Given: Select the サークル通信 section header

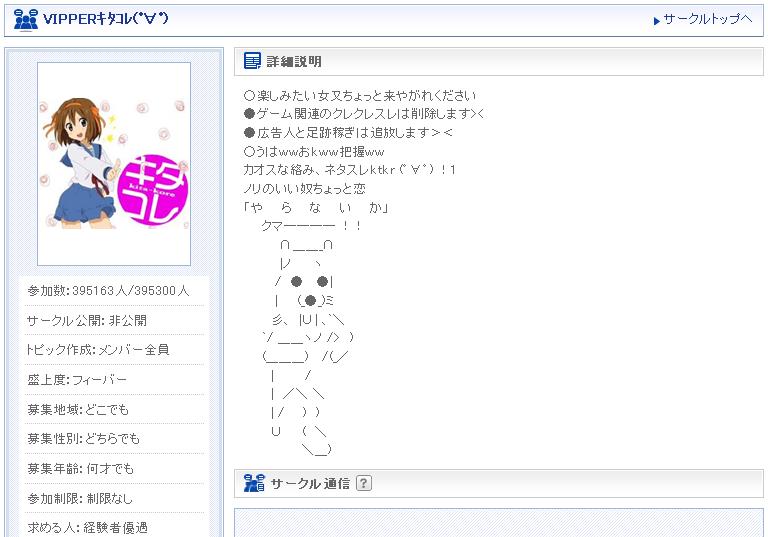Looking at the screenshot, I should (x=499, y=484).
